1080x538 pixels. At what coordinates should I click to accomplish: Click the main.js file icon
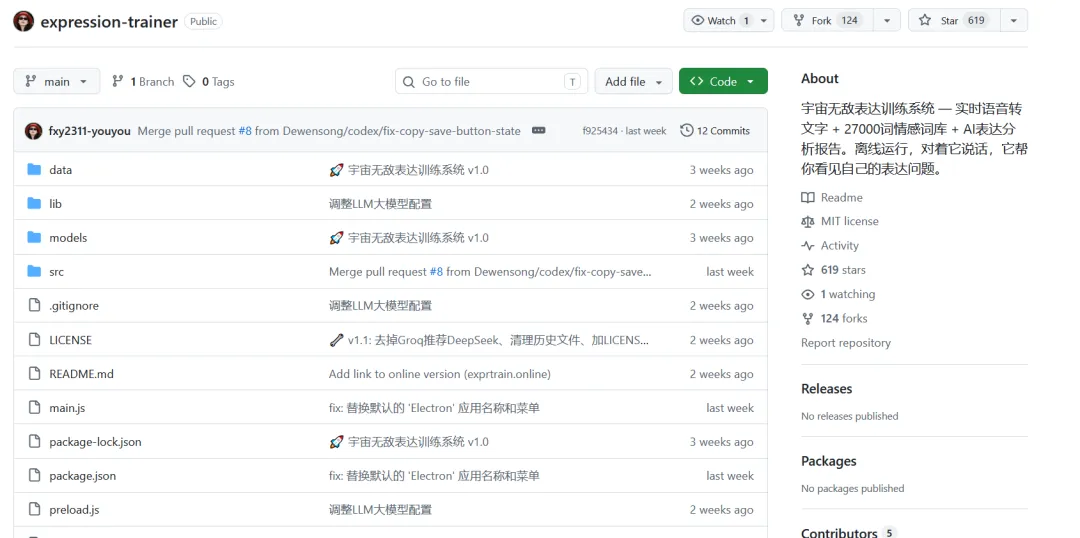pyautogui.click(x=34, y=408)
